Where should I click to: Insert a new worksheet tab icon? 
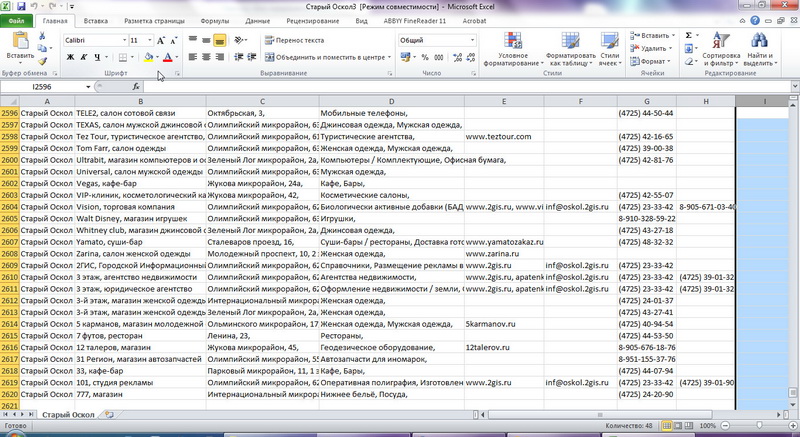[109, 415]
